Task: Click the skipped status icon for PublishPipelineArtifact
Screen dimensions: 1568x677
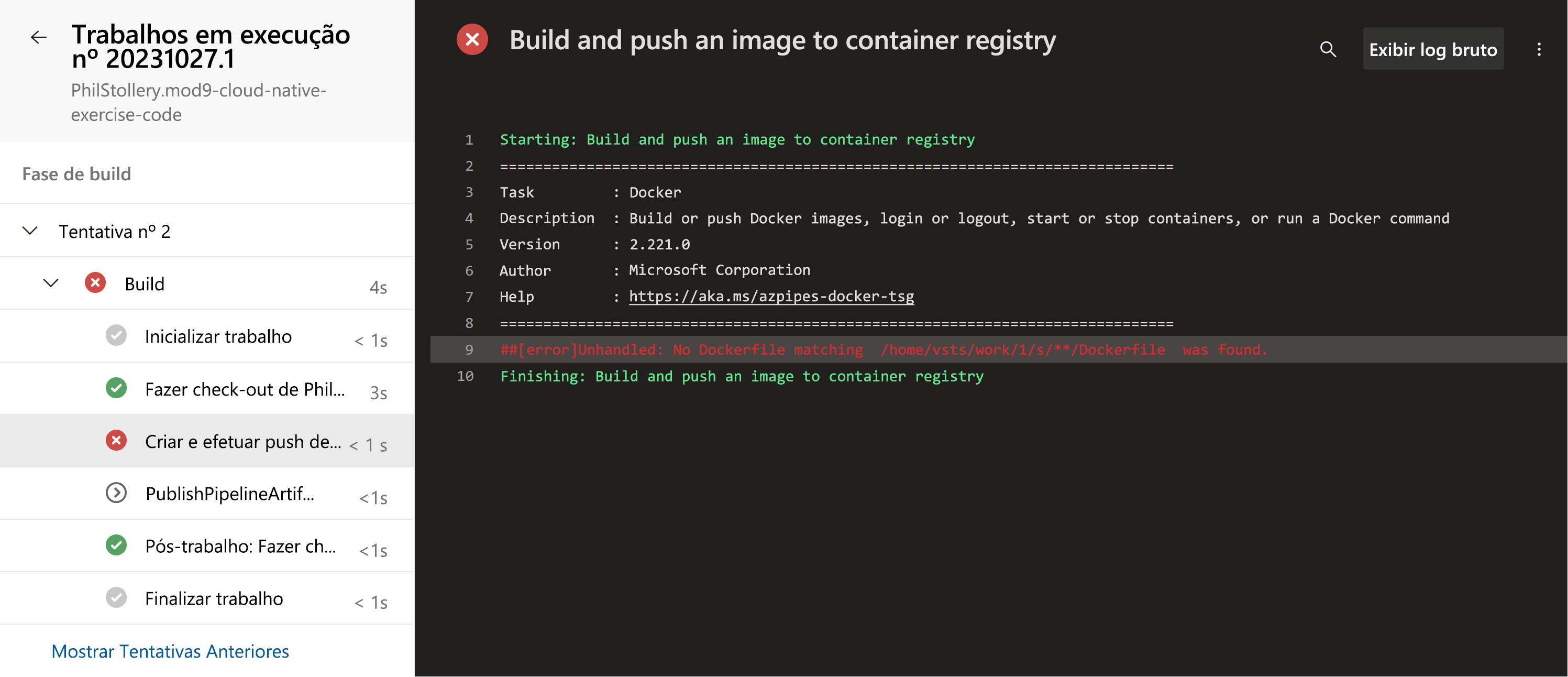Action: [116, 493]
